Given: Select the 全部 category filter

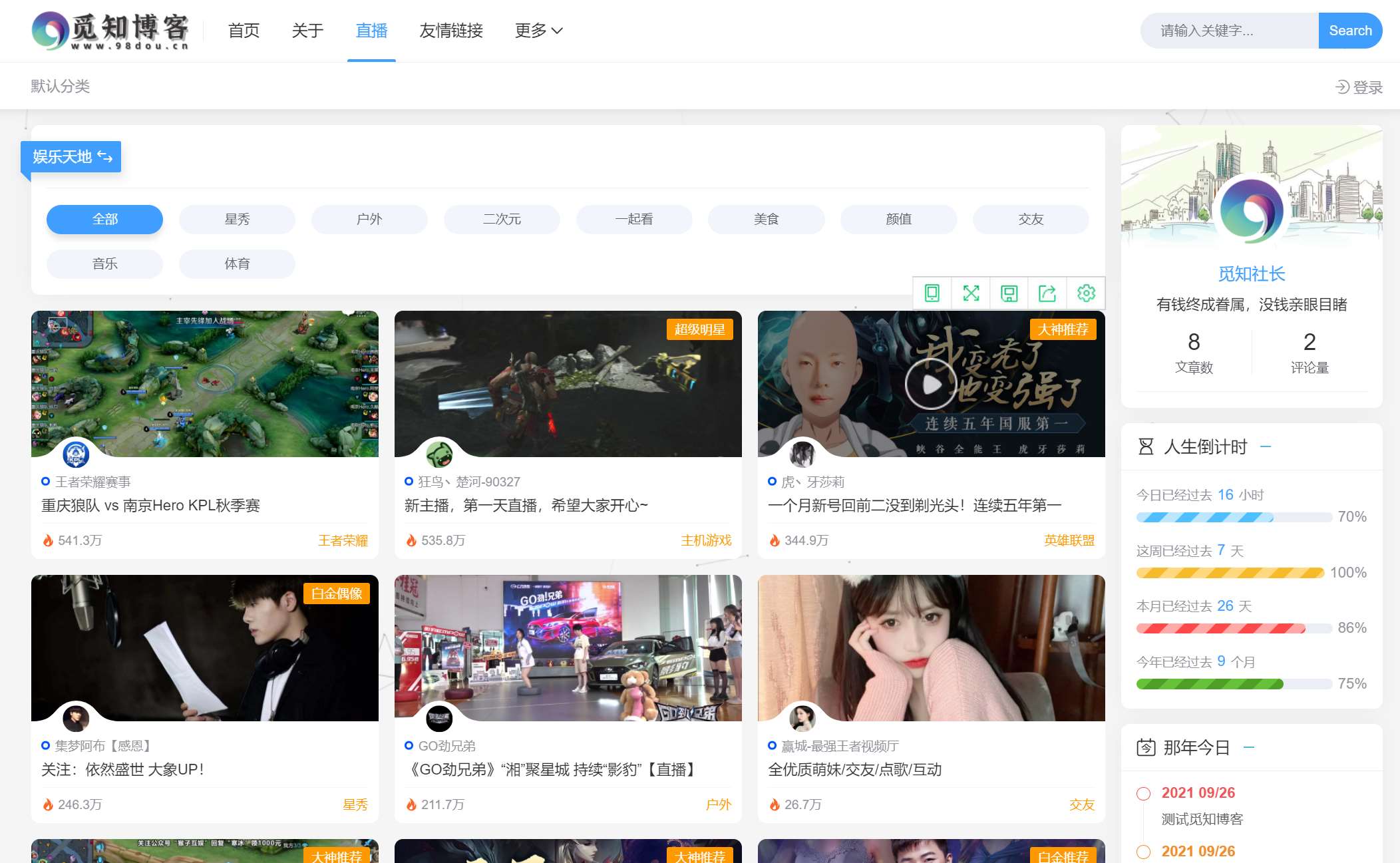Looking at the screenshot, I should click(104, 220).
